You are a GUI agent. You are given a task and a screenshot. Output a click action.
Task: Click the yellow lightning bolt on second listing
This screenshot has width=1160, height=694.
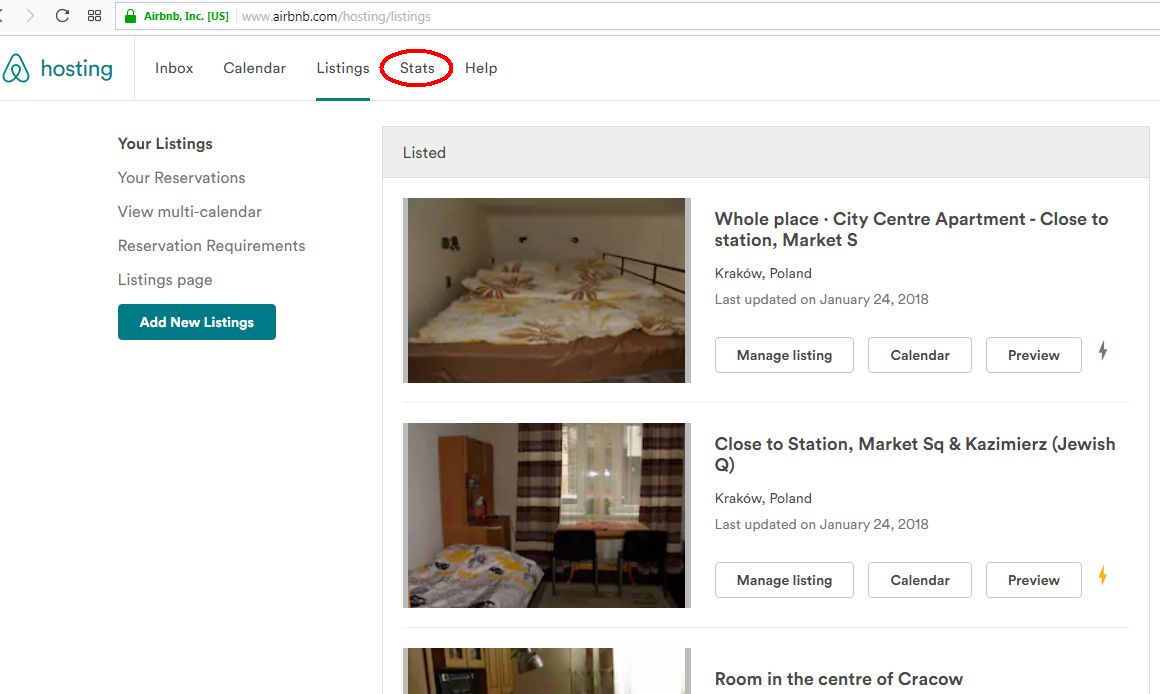(x=1103, y=576)
